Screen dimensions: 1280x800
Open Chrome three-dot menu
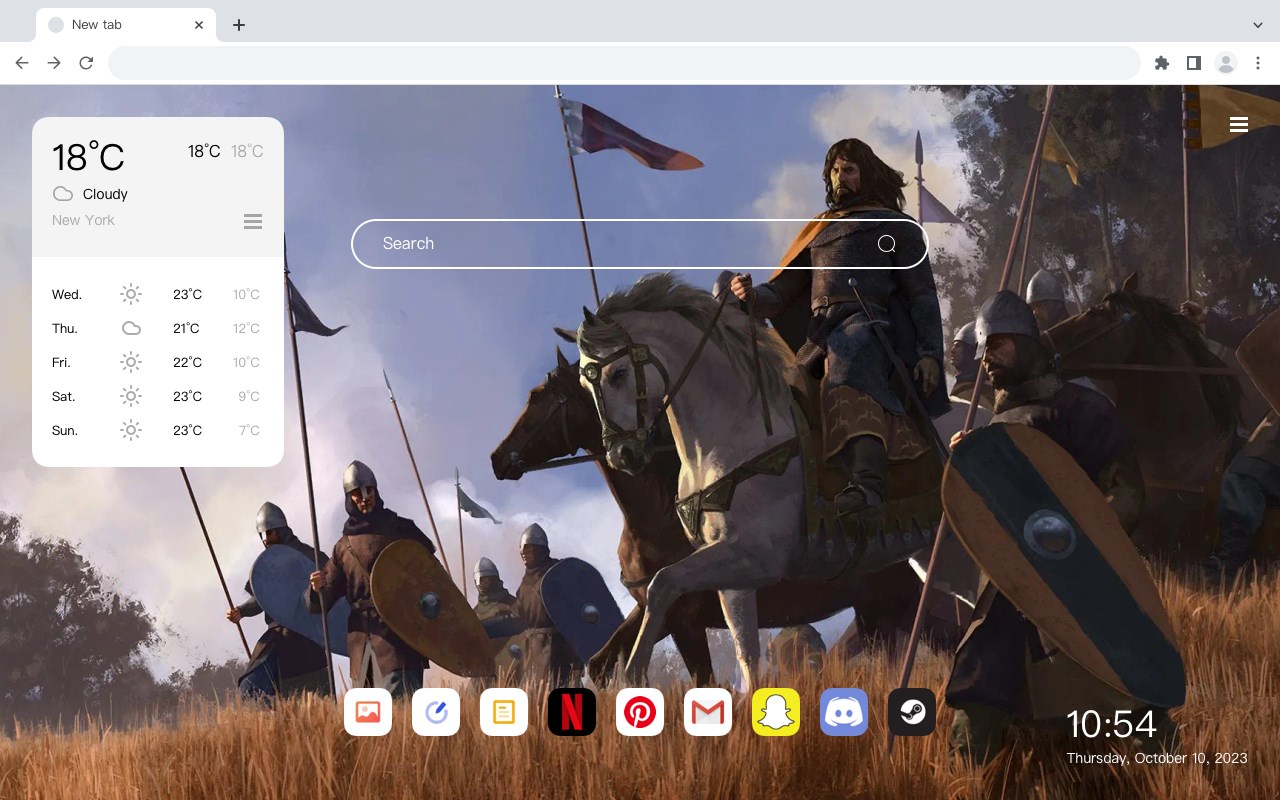pos(1258,63)
